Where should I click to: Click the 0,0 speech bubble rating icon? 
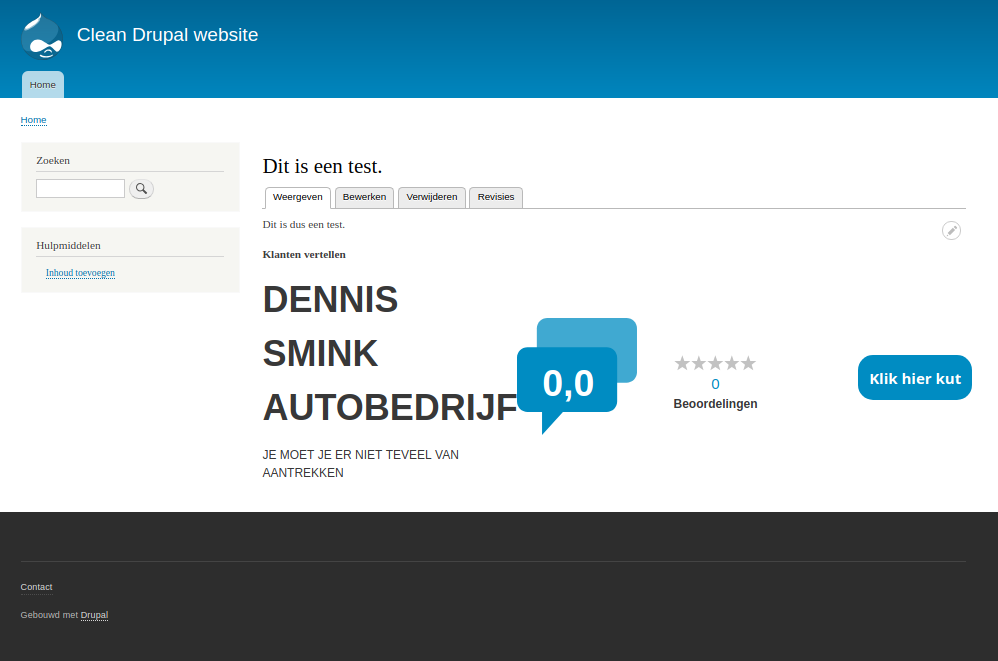point(577,376)
